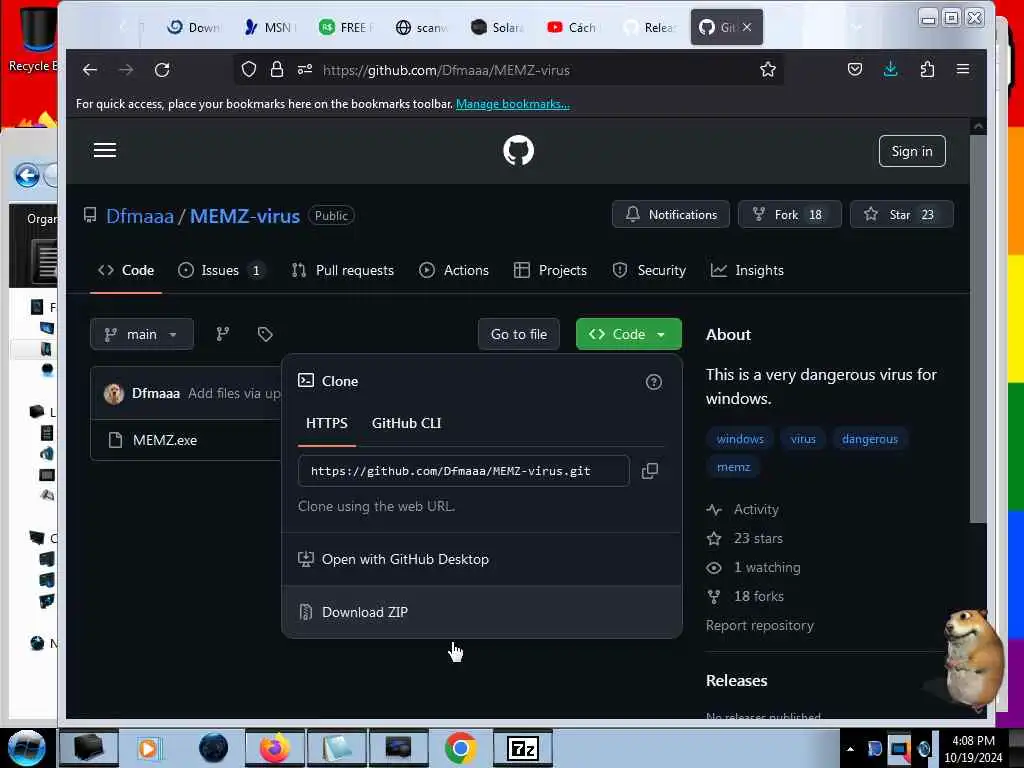
Task: Open the GitHub hamburger navigation menu
Action: click(x=104, y=151)
